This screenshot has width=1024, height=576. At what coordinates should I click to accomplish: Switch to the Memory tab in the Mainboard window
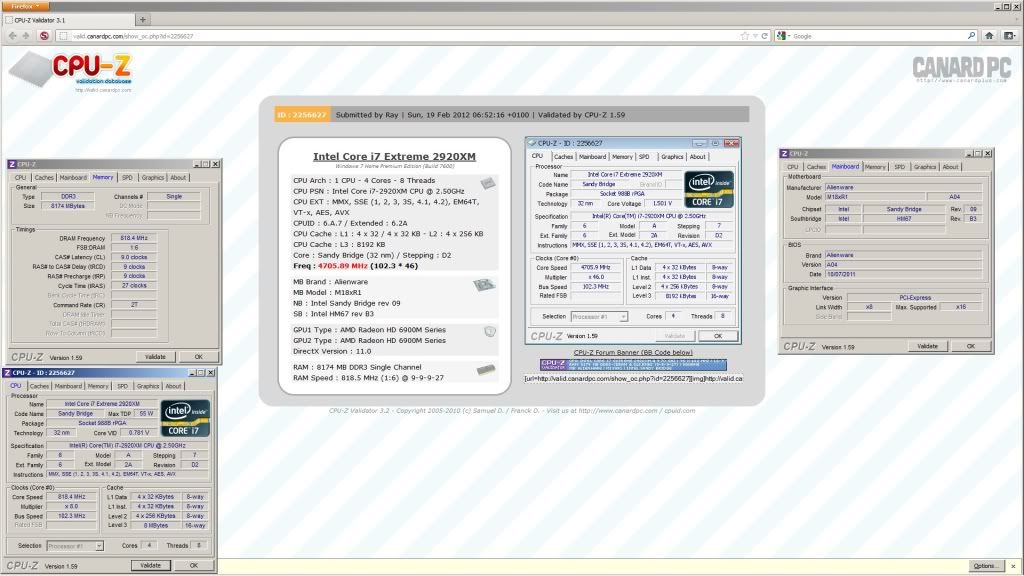click(x=875, y=167)
